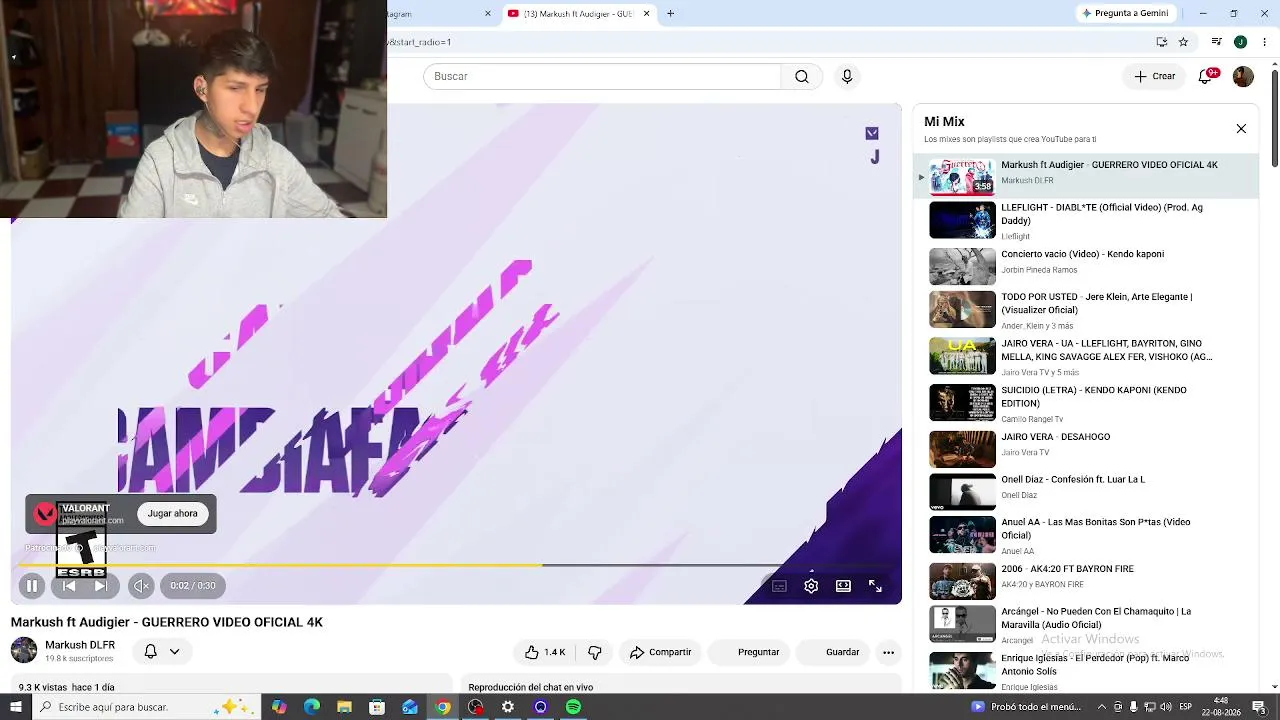Open the Markush DLFR channel name link
Screen dimensions: 1280x720
pos(80,645)
